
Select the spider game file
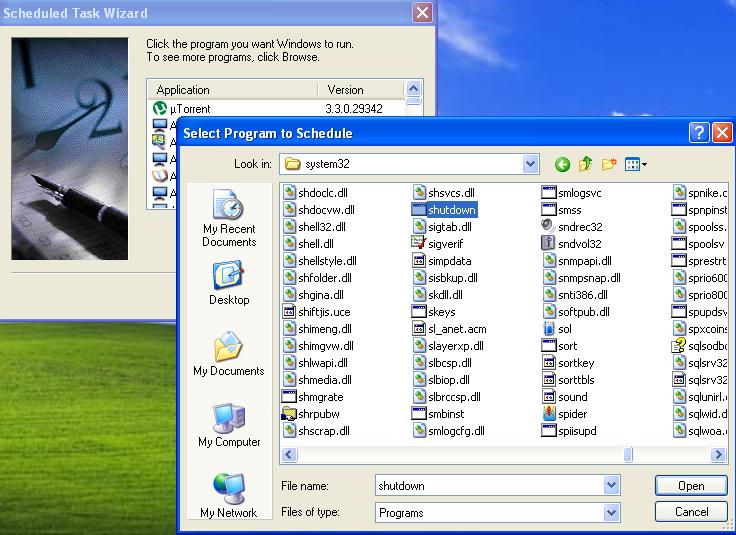tap(564, 414)
